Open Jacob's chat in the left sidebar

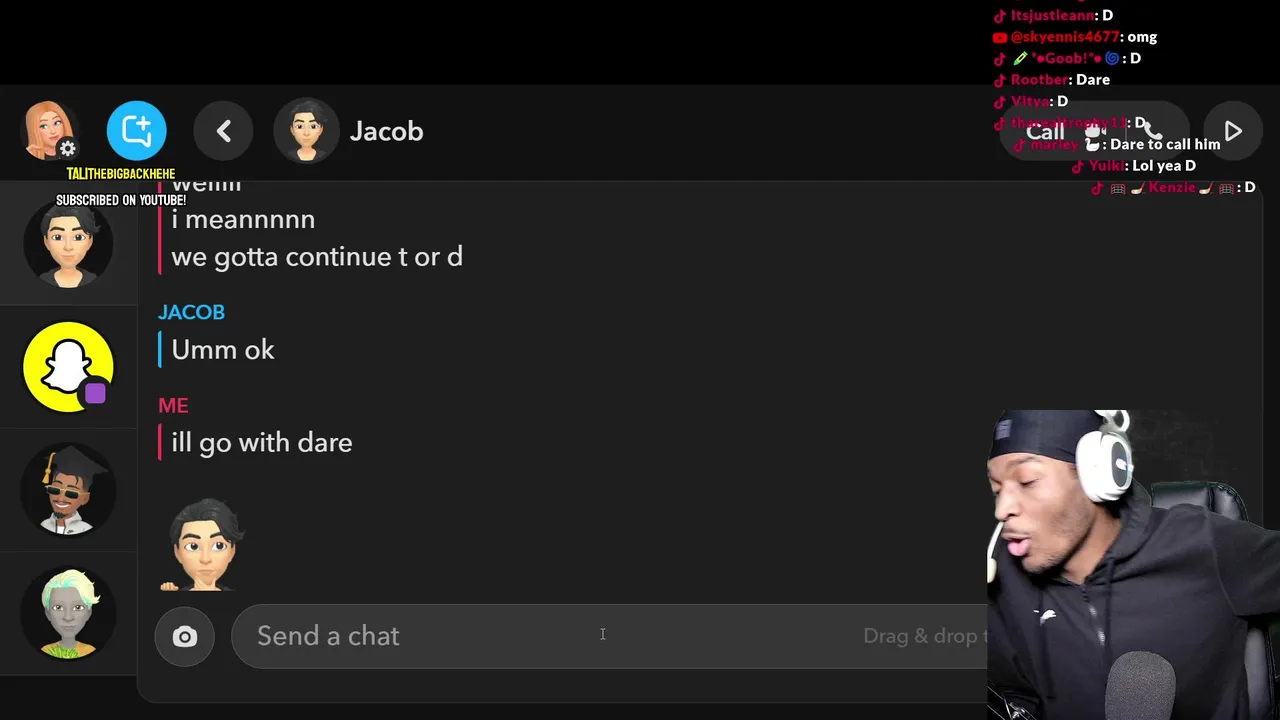tap(68, 243)
